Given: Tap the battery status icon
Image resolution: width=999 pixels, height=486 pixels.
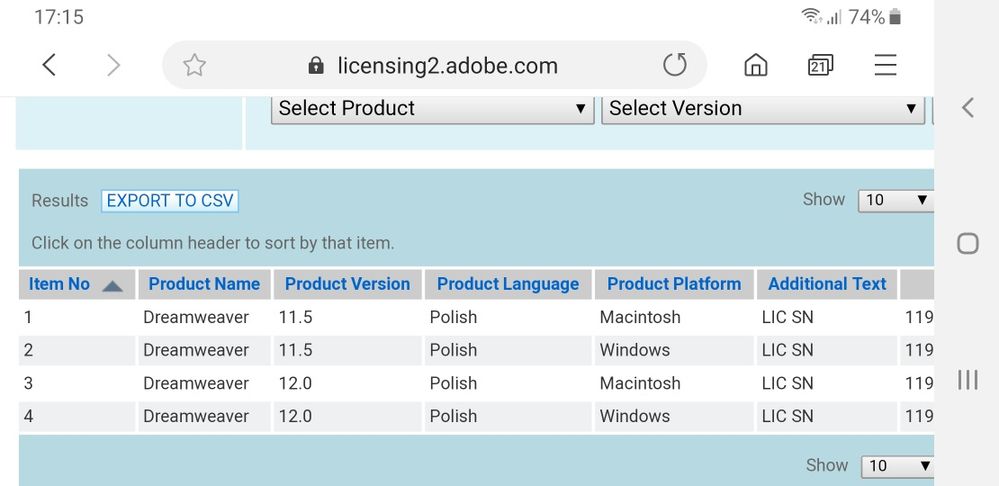Looking at the screenshot, I should 895,17.
